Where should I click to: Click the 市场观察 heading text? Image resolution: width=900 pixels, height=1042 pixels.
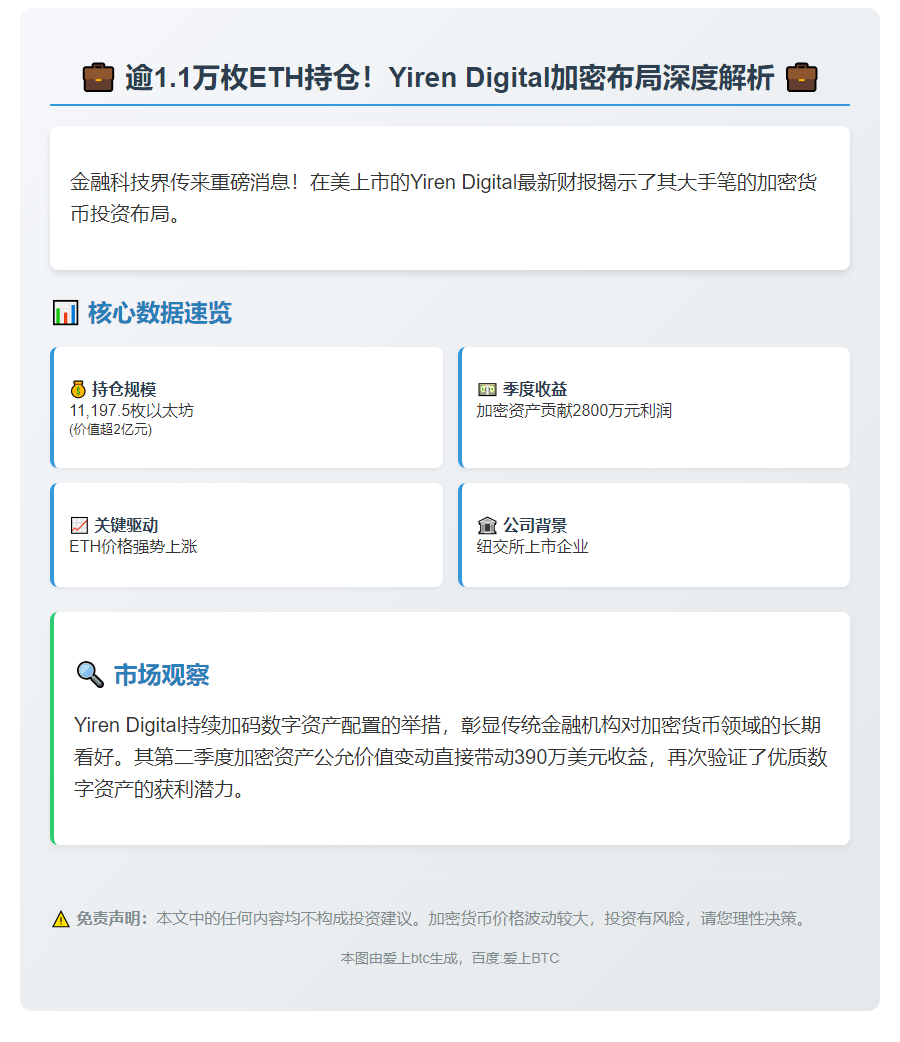(x=161, y=675)
